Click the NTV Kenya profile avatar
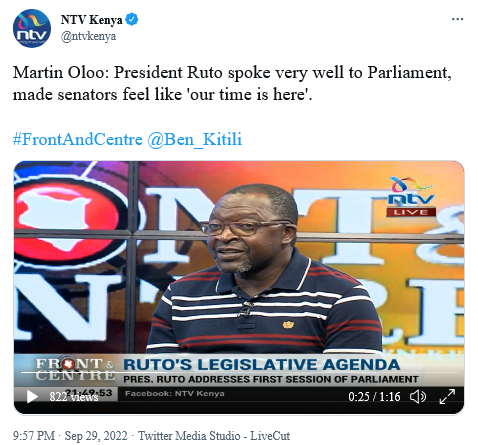Screen dimensions: 478x445 pyautogui.click(x=32, y=28)
